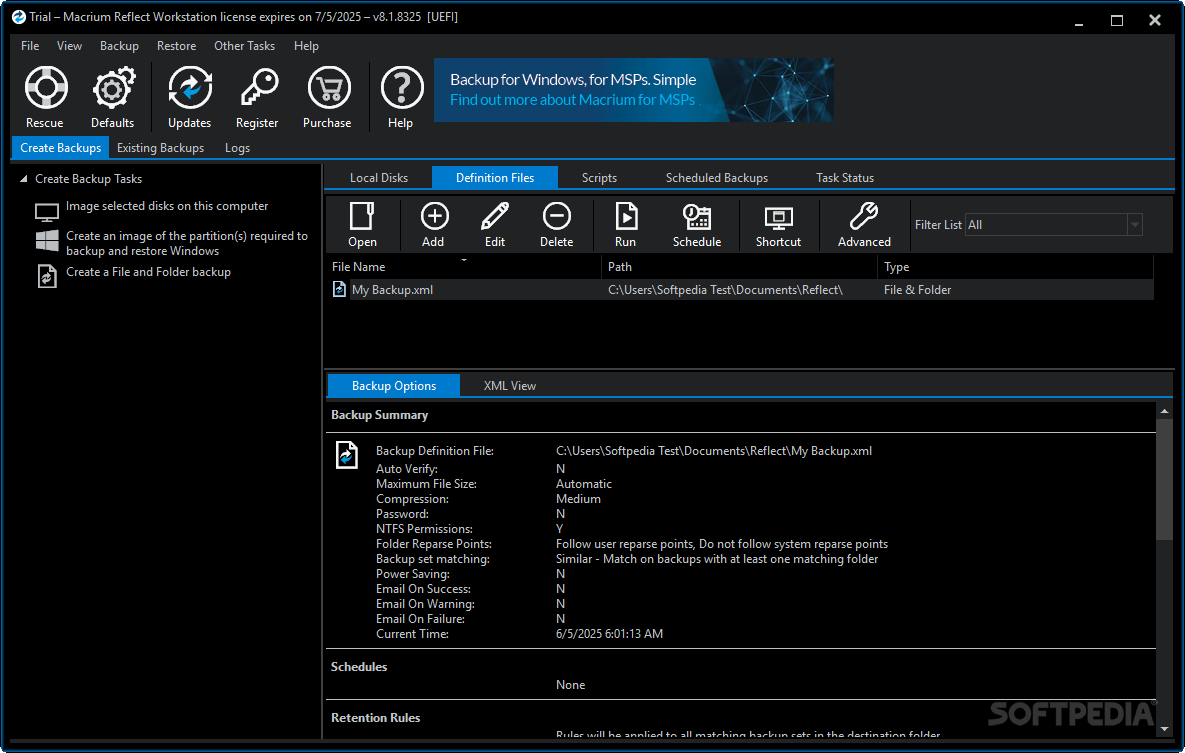Click Create a File and Folder backup
The height and width of the screenshot is (753, 1185).
click(x=148, y=271)
